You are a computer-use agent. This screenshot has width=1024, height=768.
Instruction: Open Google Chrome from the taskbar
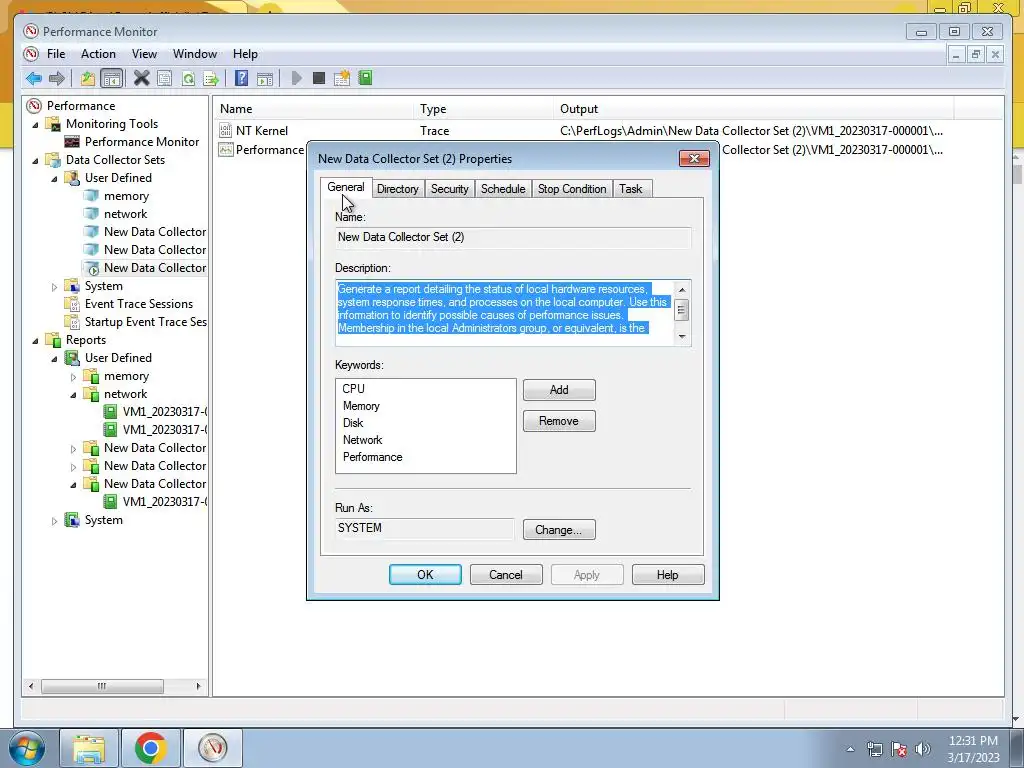click(150, 748)
